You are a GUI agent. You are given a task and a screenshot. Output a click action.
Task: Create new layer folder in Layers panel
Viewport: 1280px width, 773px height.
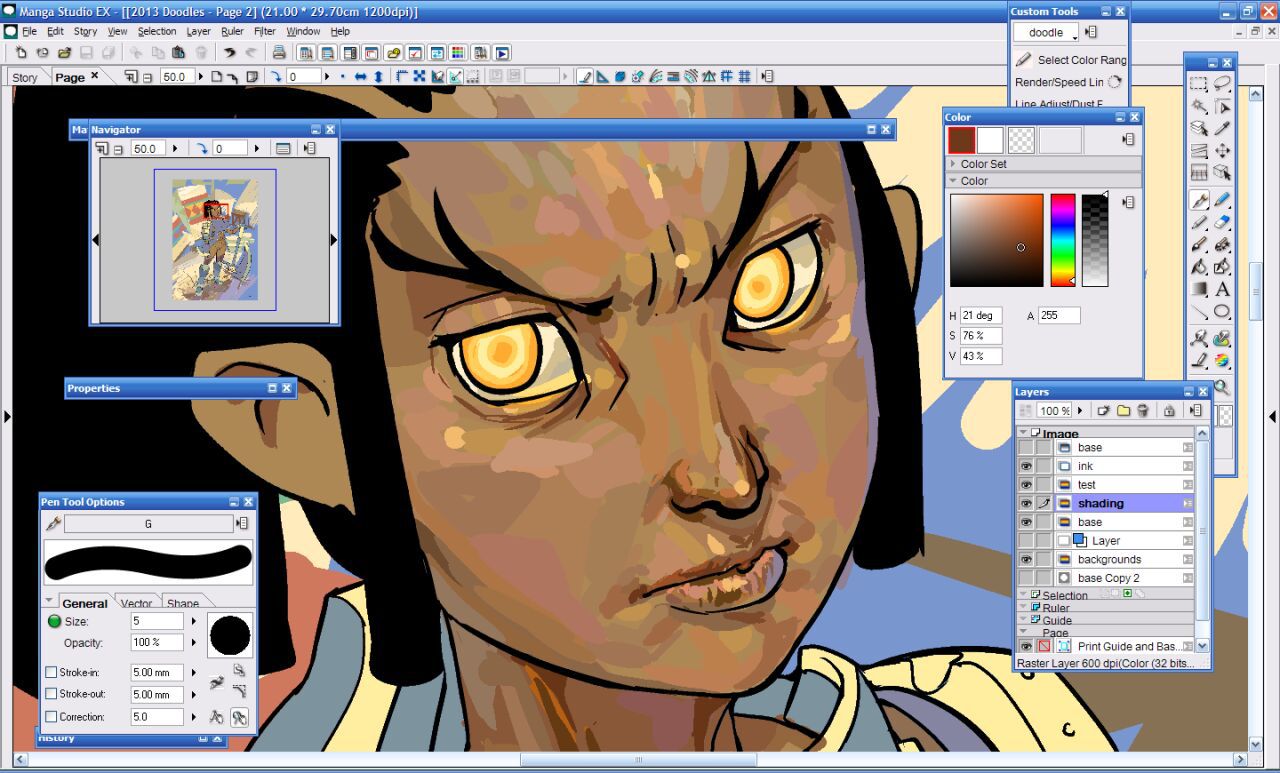1123,411
